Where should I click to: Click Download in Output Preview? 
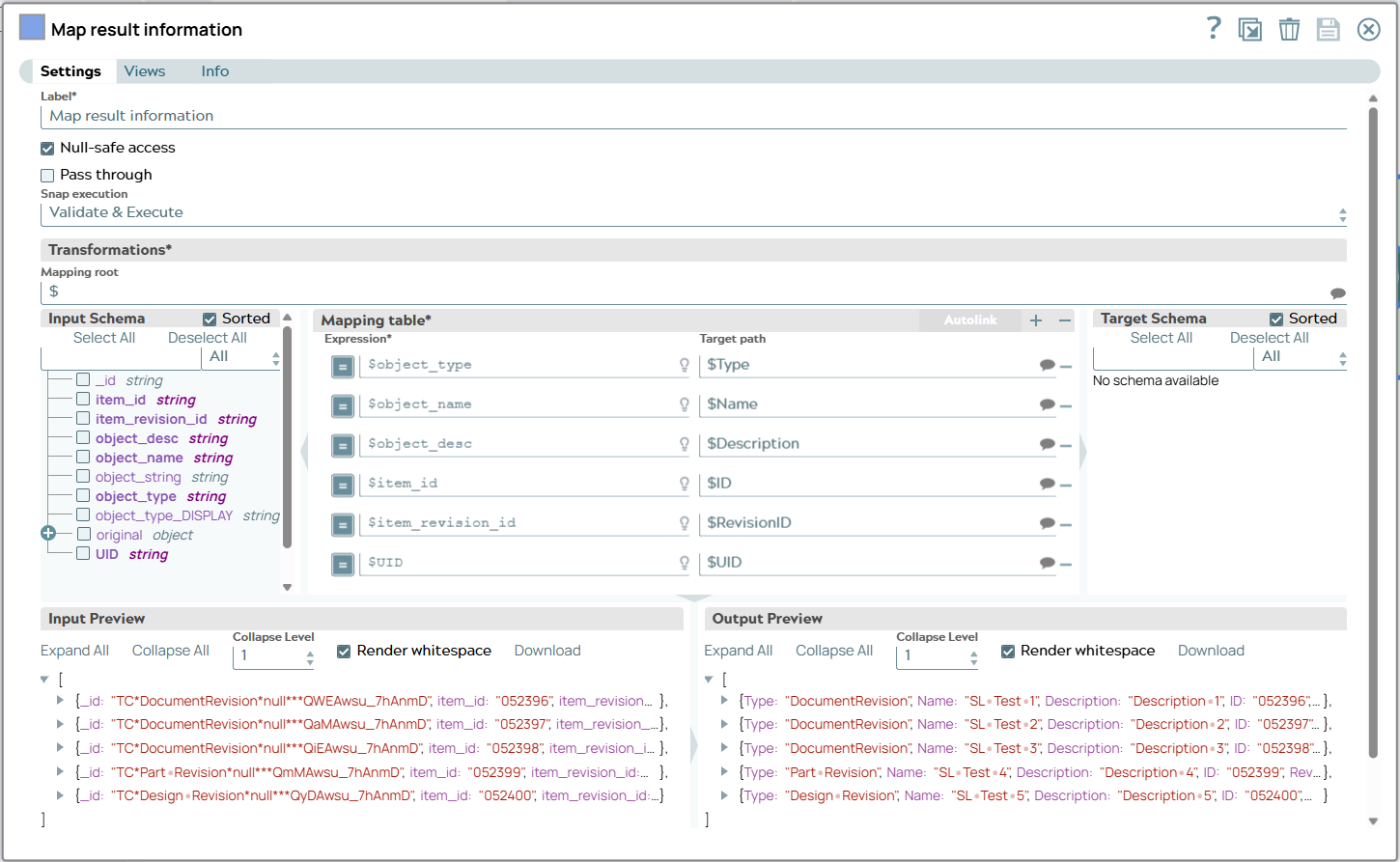point(1211,651)
